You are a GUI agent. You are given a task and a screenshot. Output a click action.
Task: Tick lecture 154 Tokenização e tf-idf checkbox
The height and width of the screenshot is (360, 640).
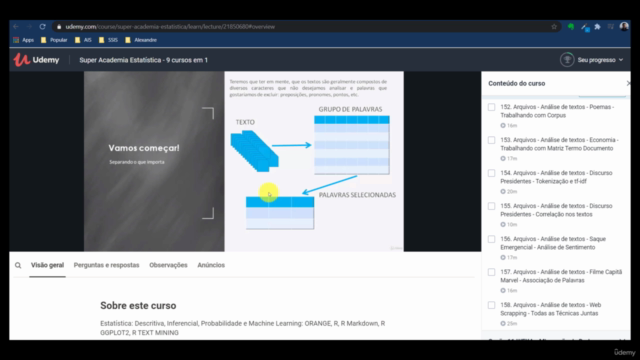click(491, 173)
